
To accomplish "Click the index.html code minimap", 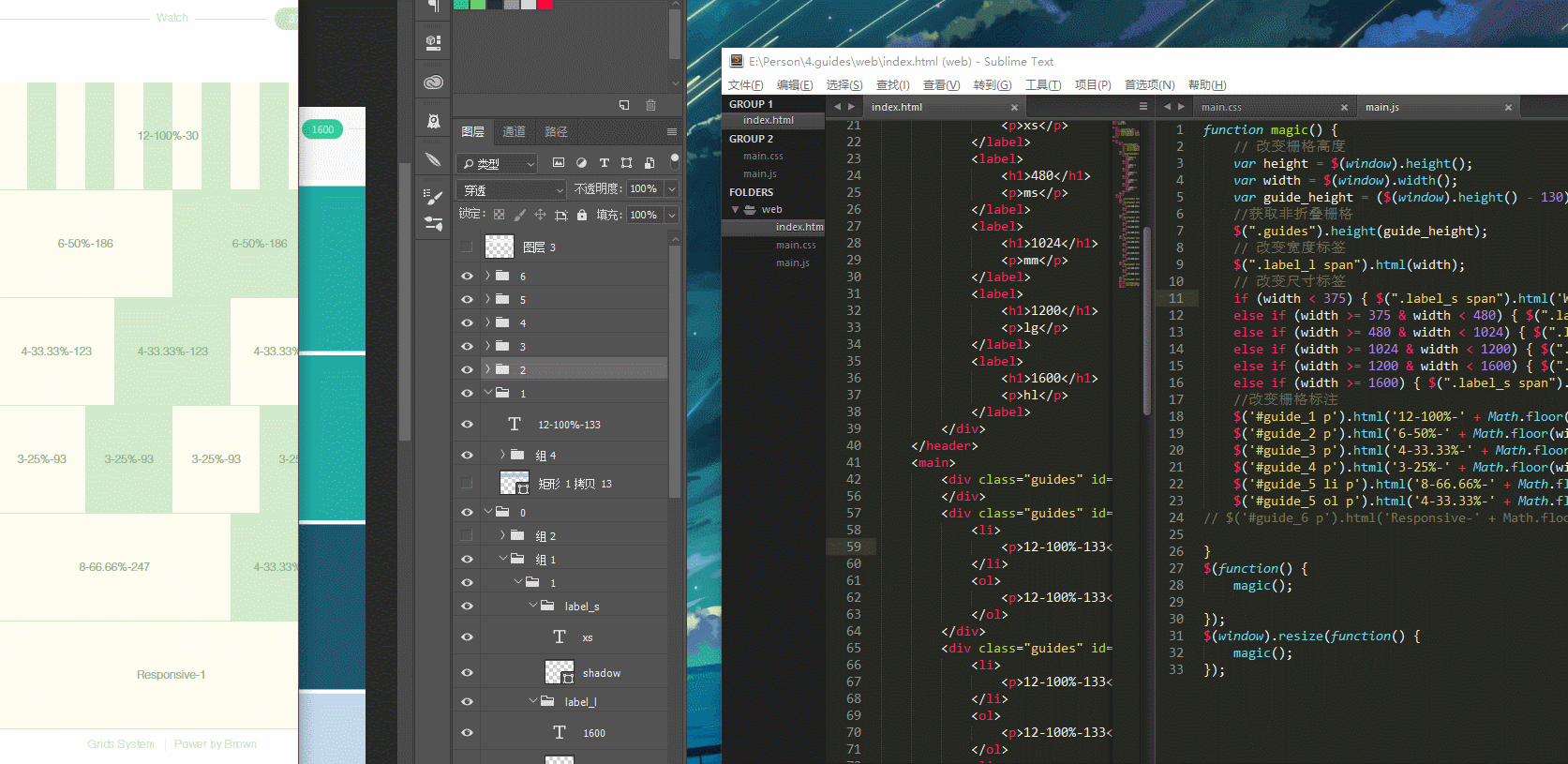I will tap(1127, 206).
